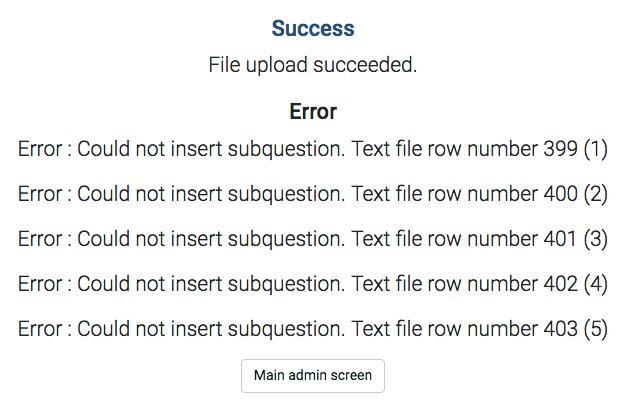The image size is (631, 419).
Task: Click the Success heading
Action: coord(313,28)
